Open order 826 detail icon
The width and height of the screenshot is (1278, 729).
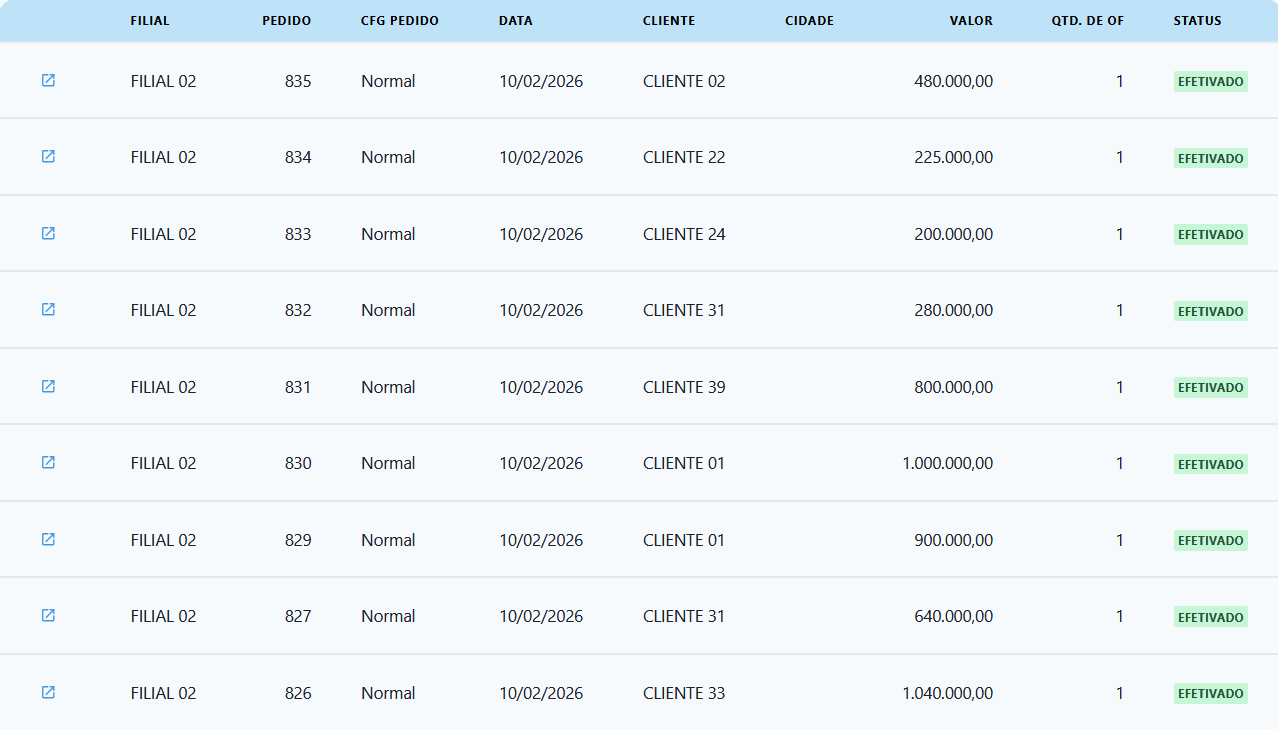[48, 692]
